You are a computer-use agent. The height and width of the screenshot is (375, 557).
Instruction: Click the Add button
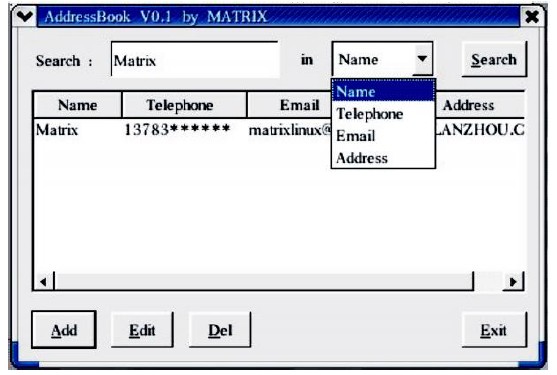click(x=64, y=330)
